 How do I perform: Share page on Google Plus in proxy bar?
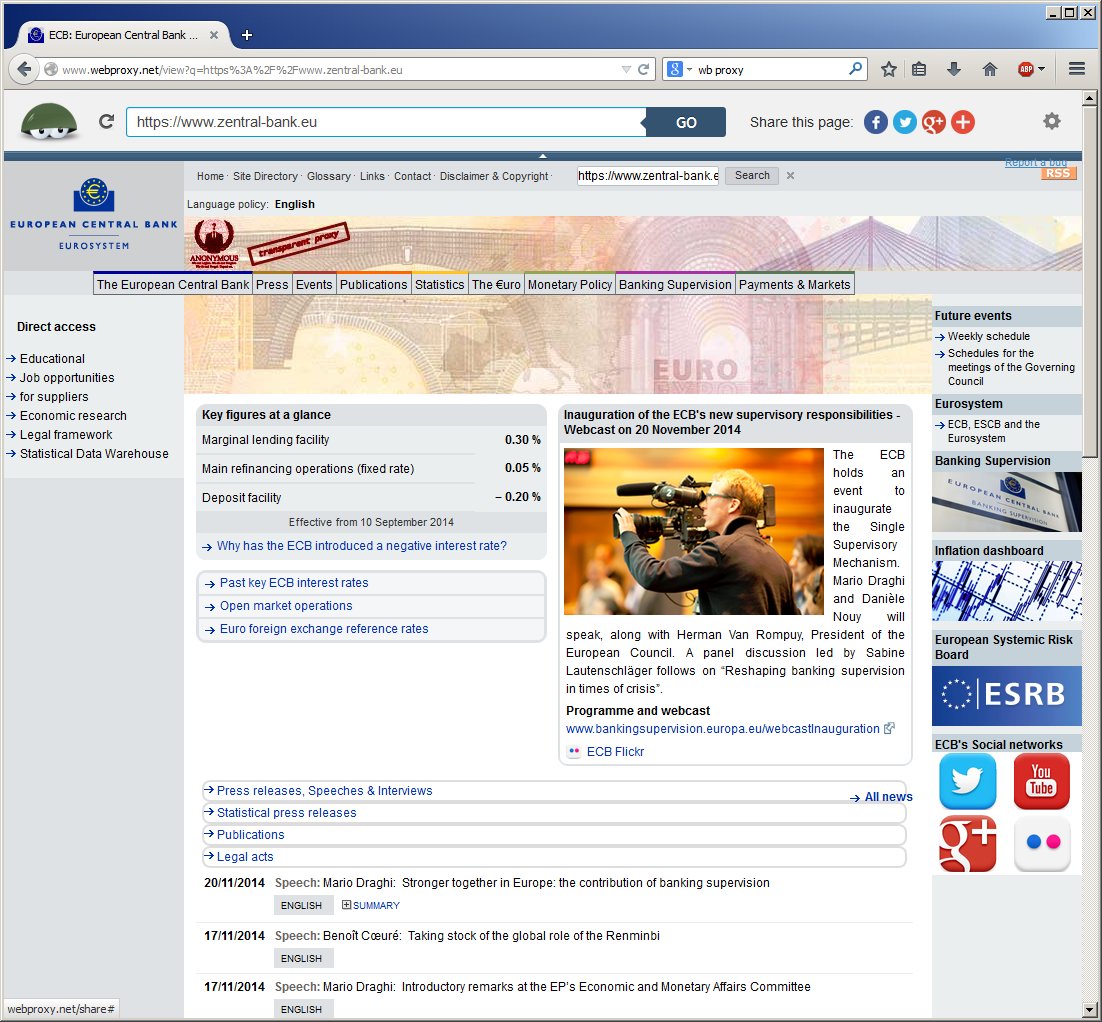pos(934,122)
